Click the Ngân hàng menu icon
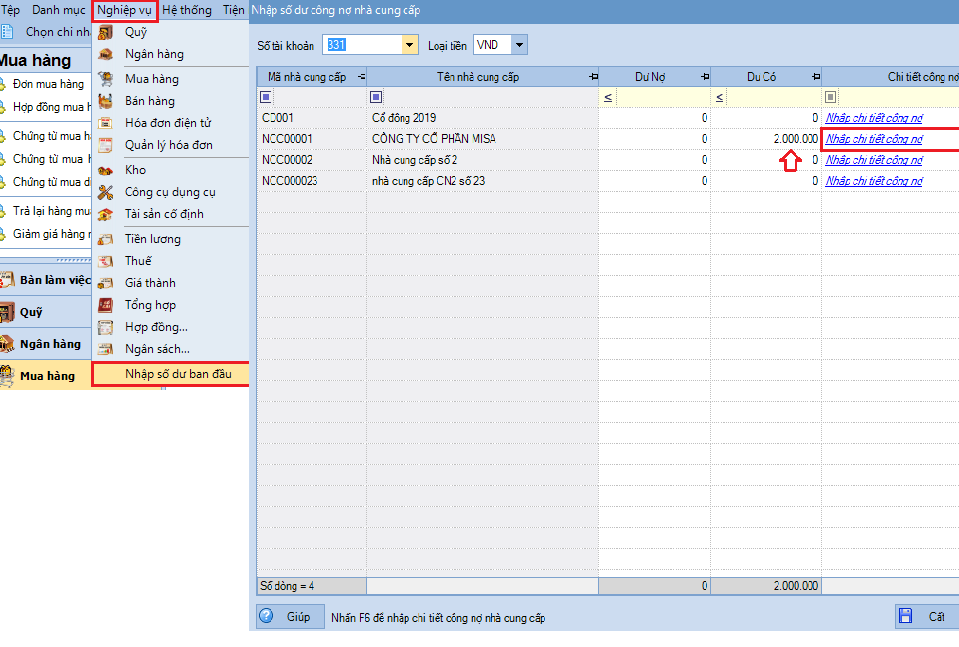 click(x=105, y=54)
